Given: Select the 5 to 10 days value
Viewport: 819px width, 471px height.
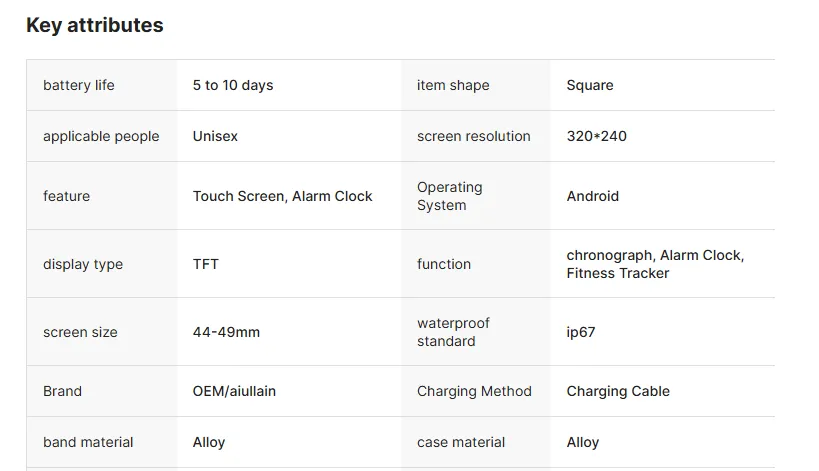Looking at the screenshot, I should [x=233, y=85].
